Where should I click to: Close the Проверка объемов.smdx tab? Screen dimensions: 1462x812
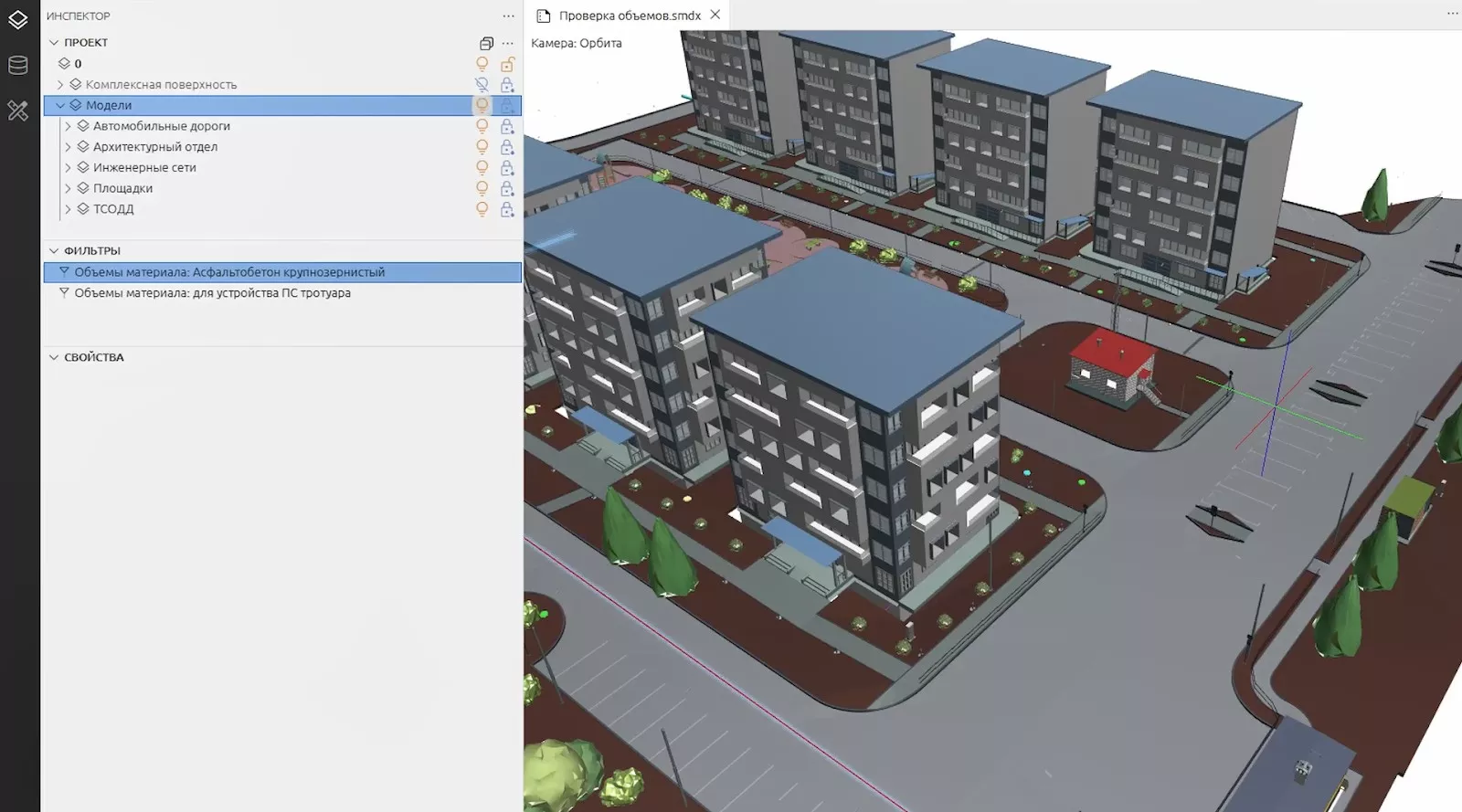715,15
